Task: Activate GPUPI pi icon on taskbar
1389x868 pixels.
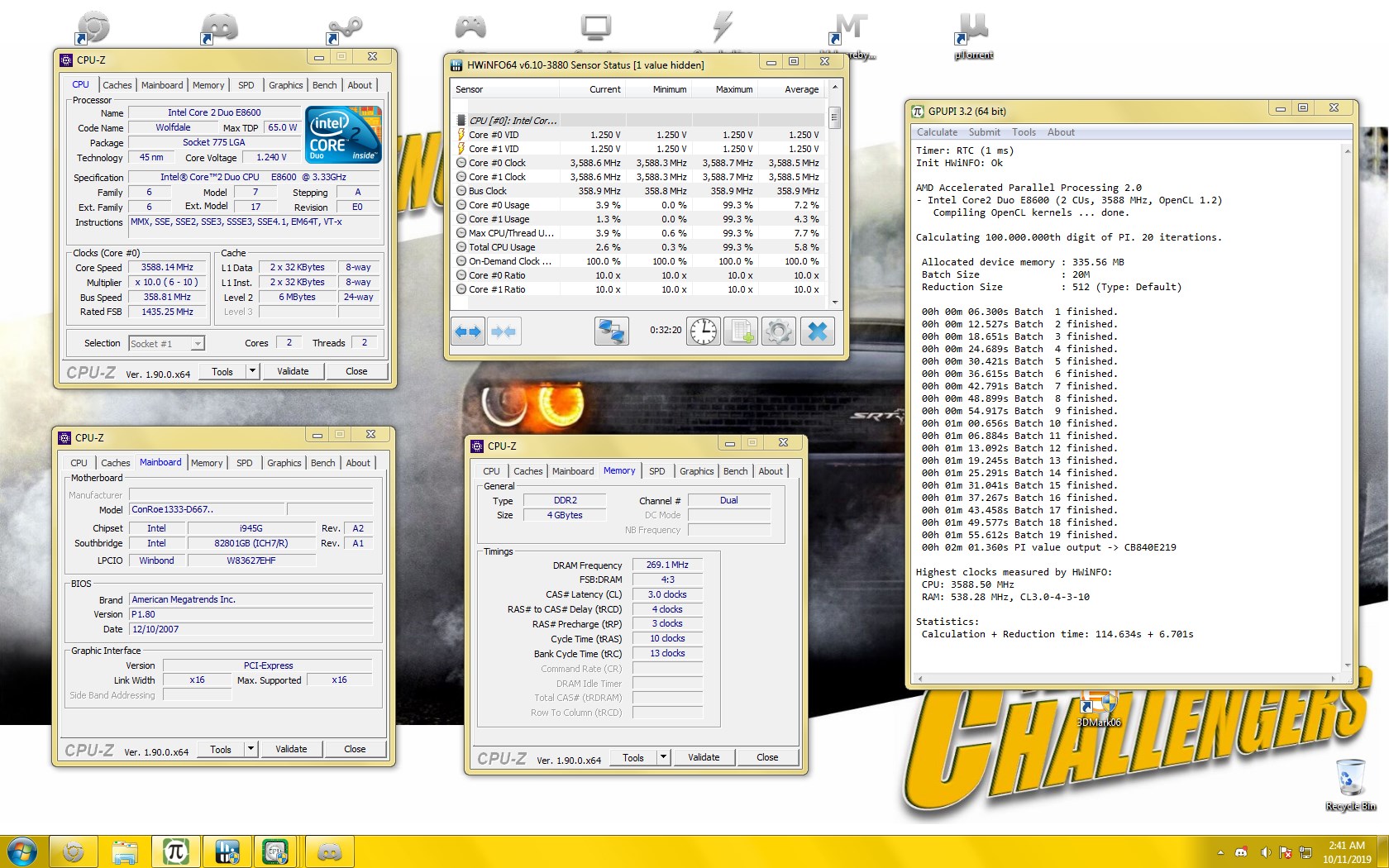Action: click(x=176, y=851)
